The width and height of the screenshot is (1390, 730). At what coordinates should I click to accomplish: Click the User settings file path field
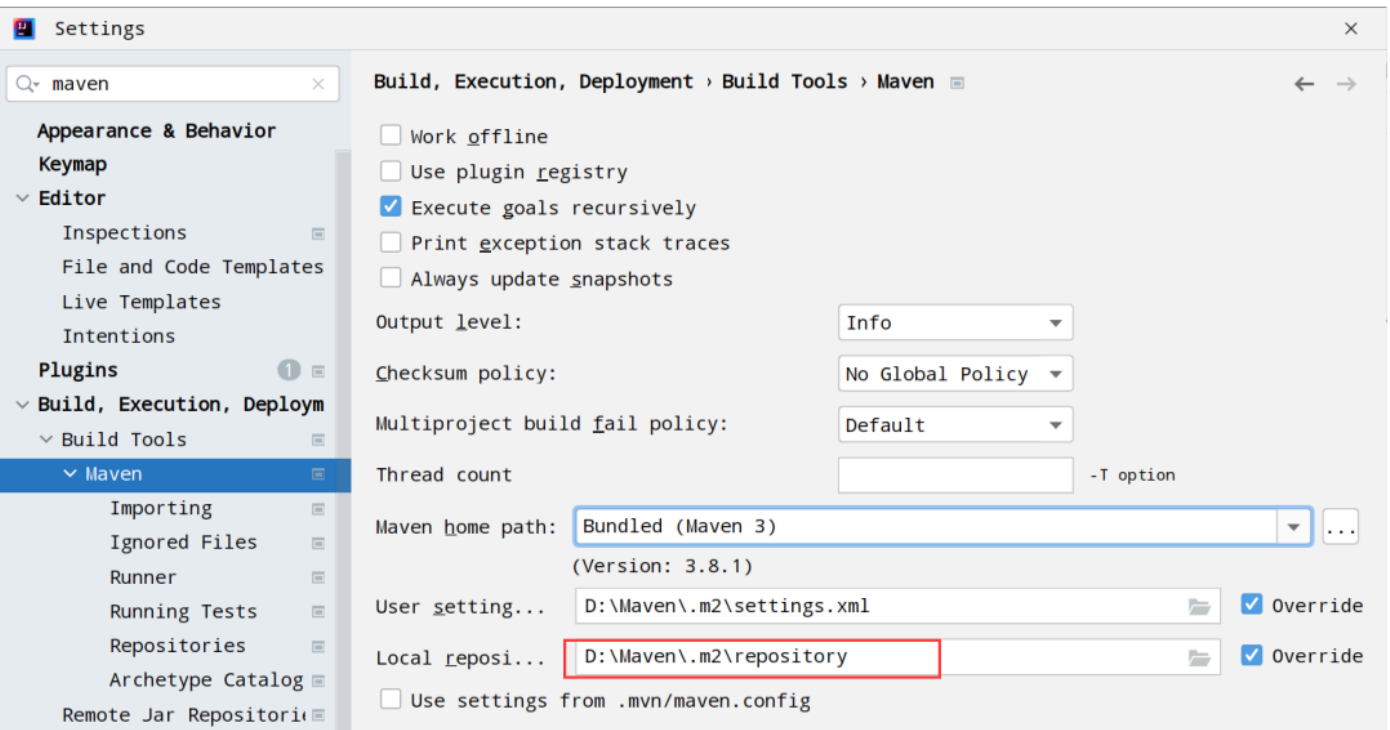click(x=897, y=607)
